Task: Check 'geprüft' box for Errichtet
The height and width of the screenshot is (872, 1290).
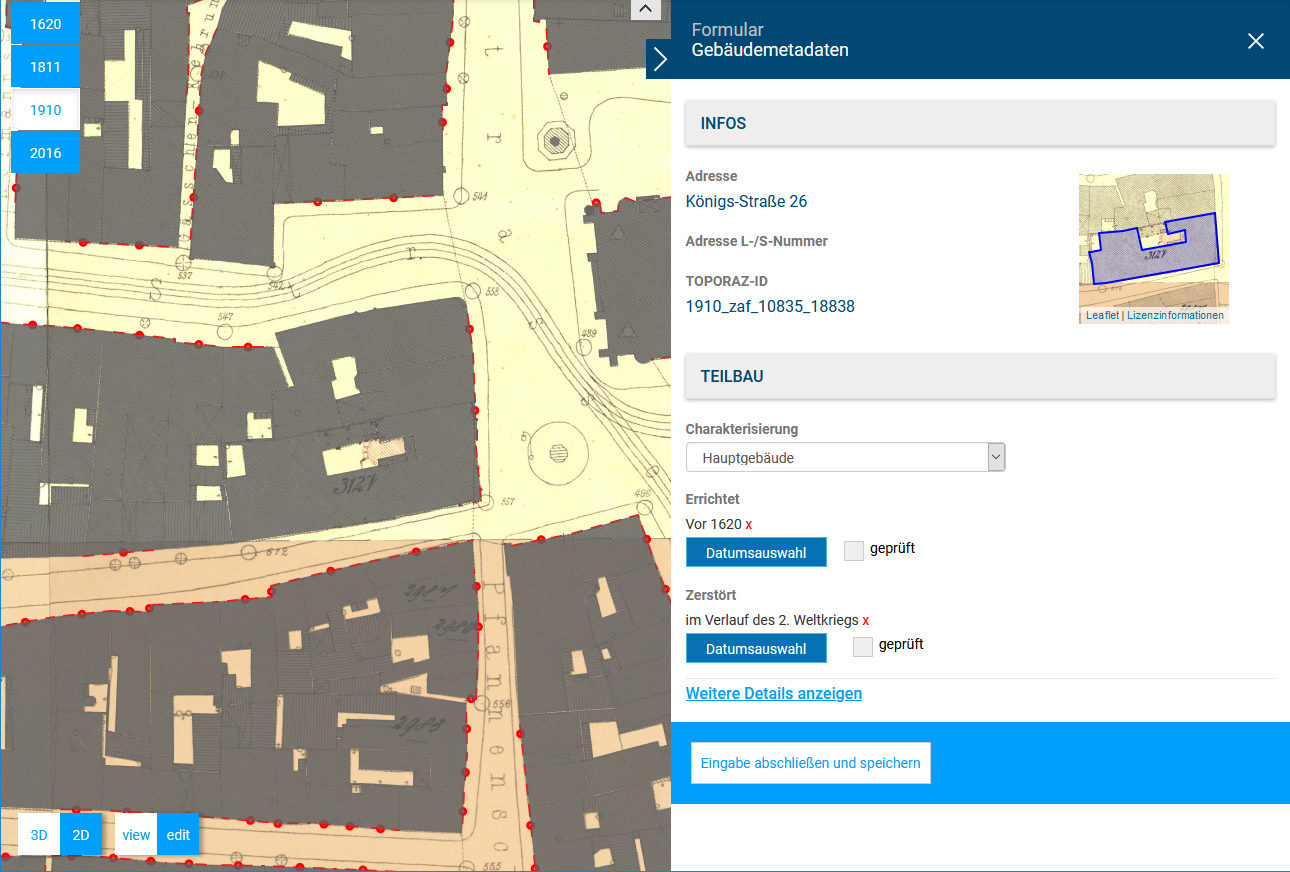Action: coord(854,551)
